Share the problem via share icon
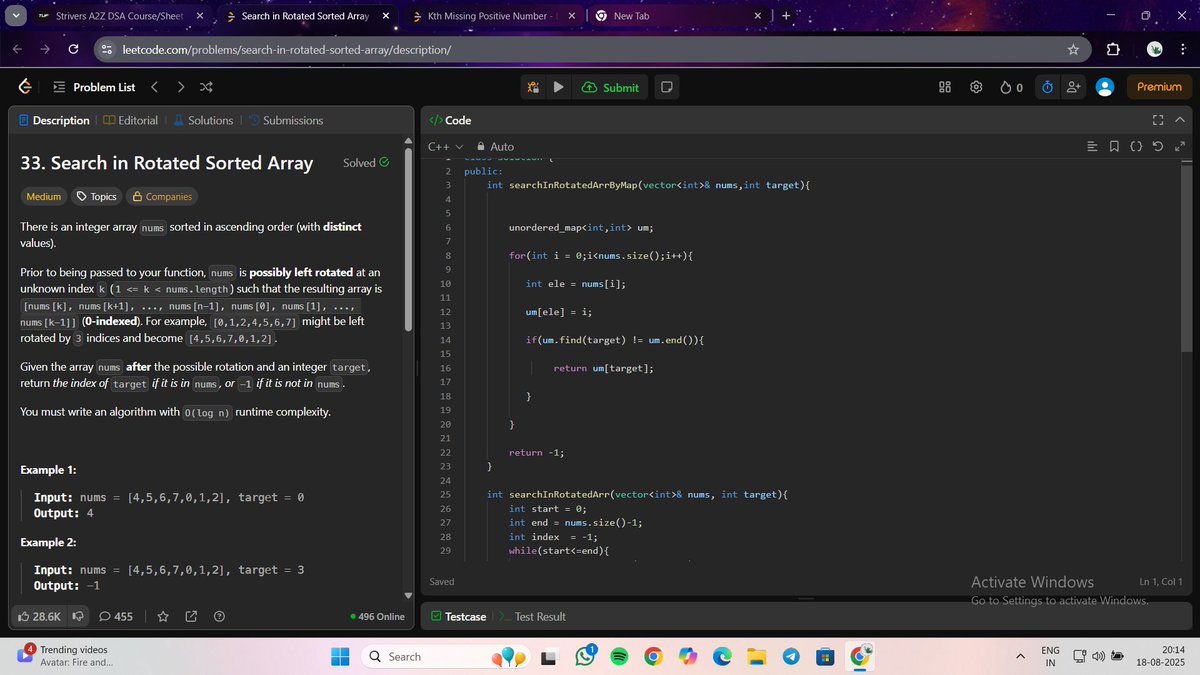Viewport: 1200px width, 675px height. (x=191, y=617)
